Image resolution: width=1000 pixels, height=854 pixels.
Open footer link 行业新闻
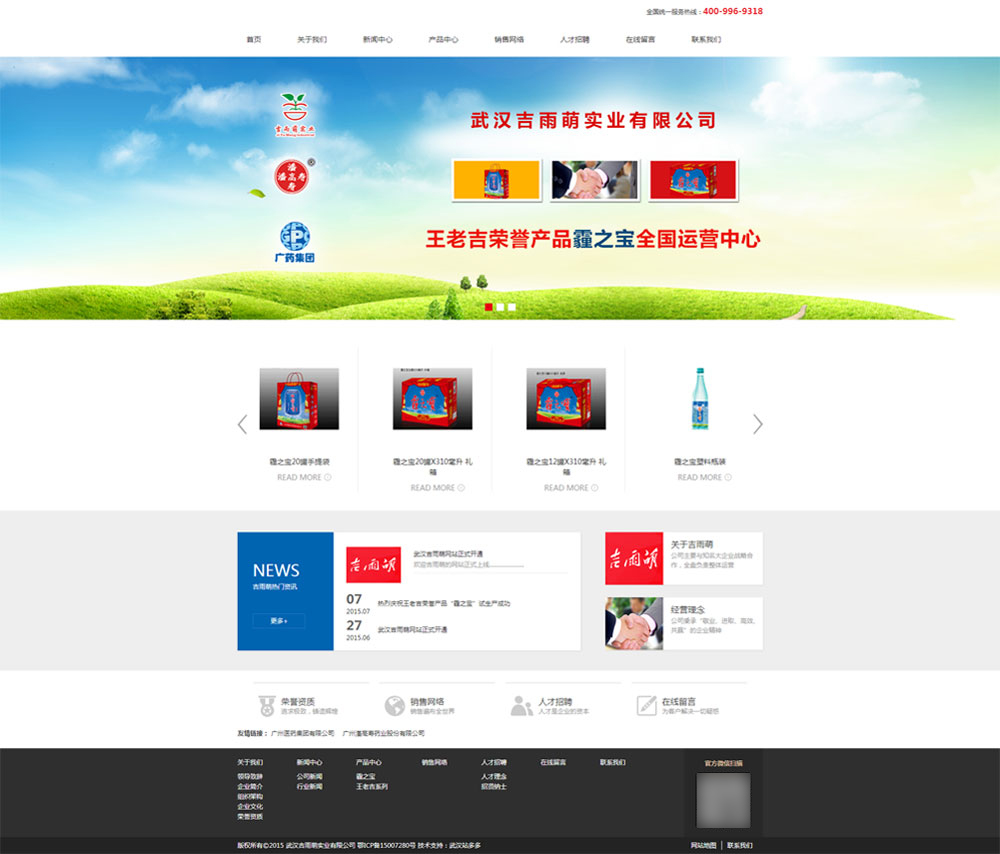[x=309, y=786]
